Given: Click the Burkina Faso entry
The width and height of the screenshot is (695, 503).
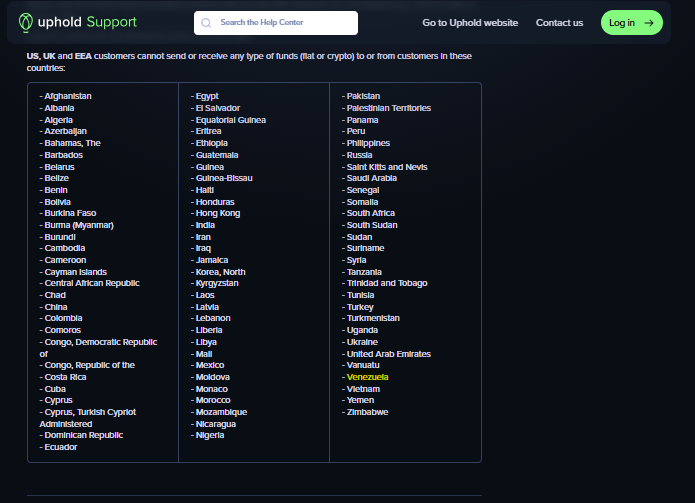Looking at the screenshot, I should 70,213.
